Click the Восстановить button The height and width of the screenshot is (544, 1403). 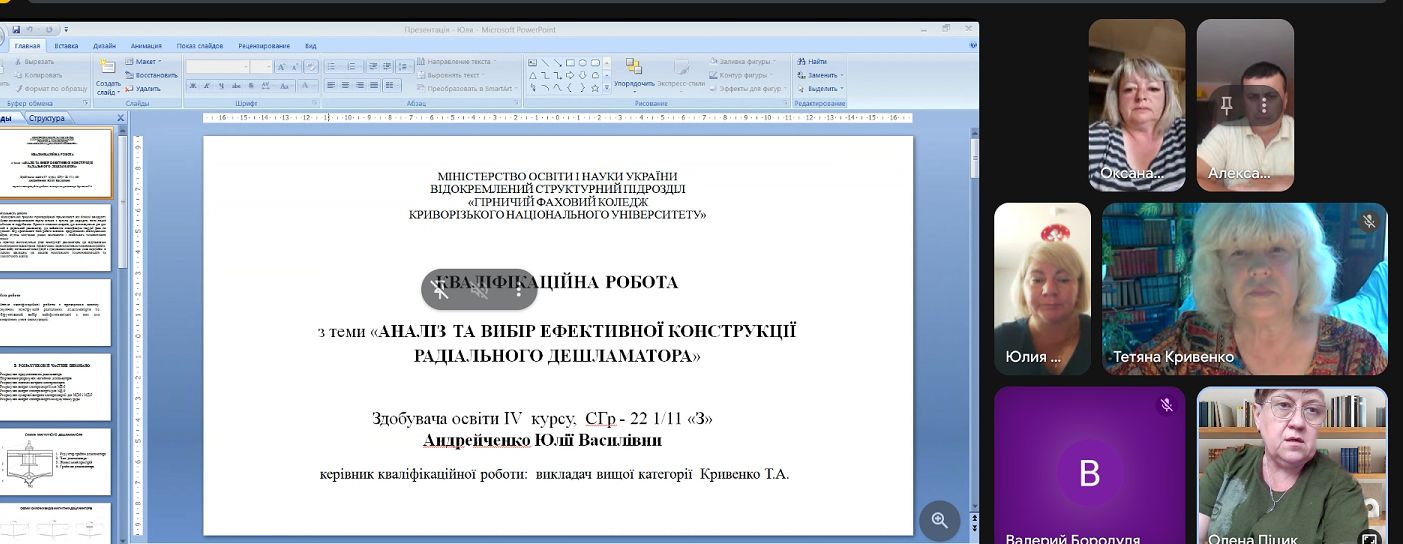pos(152,75)
